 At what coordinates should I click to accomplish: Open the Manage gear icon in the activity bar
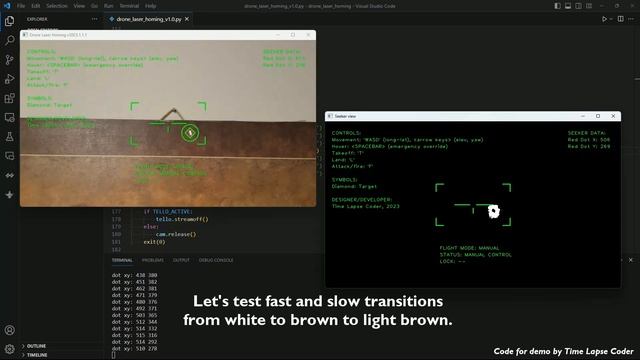click(9, 349)
